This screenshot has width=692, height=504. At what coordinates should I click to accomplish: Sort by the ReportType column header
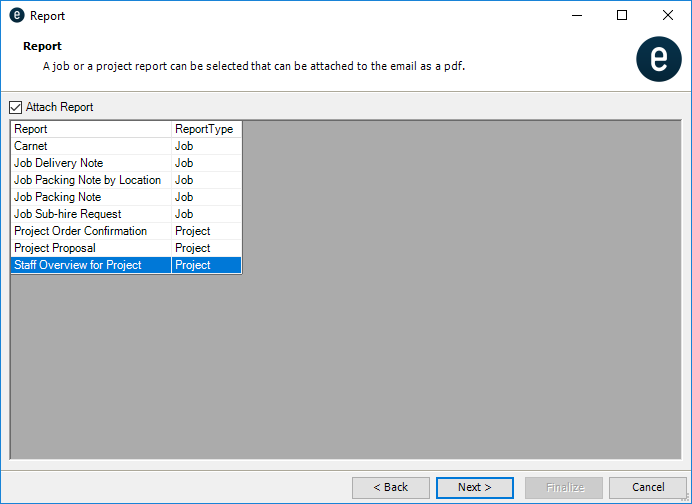point(205,129)
